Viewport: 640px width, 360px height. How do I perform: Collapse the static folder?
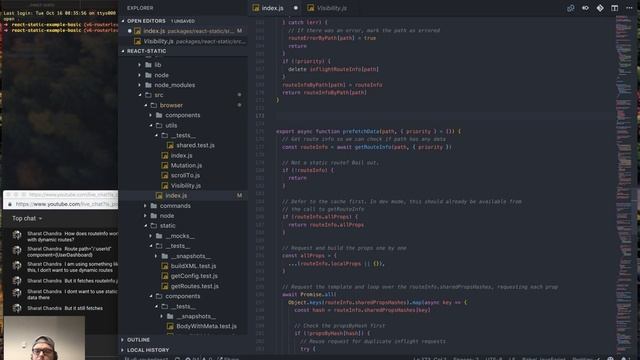(184, 226)
